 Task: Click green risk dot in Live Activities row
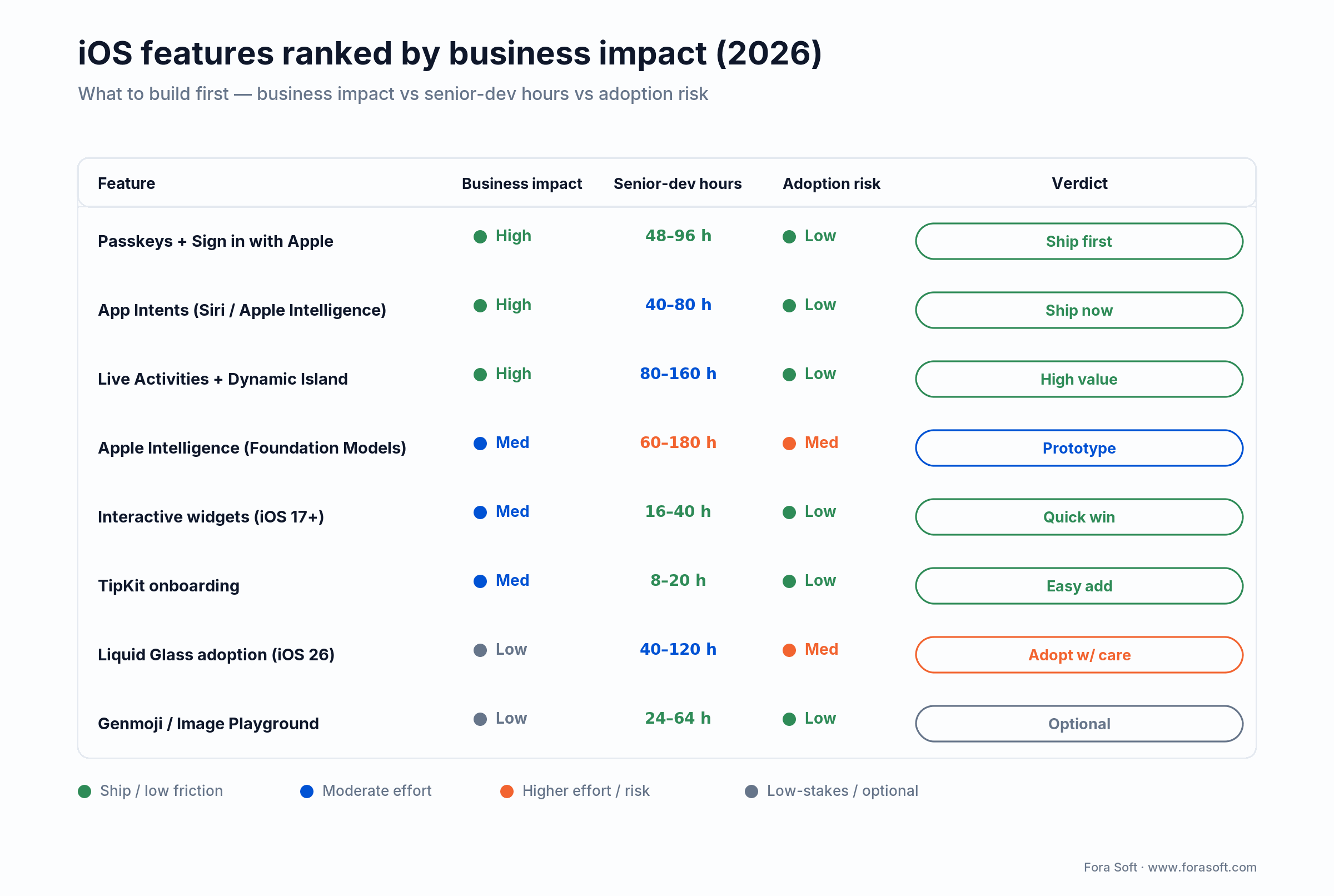(x=789, y=374)
